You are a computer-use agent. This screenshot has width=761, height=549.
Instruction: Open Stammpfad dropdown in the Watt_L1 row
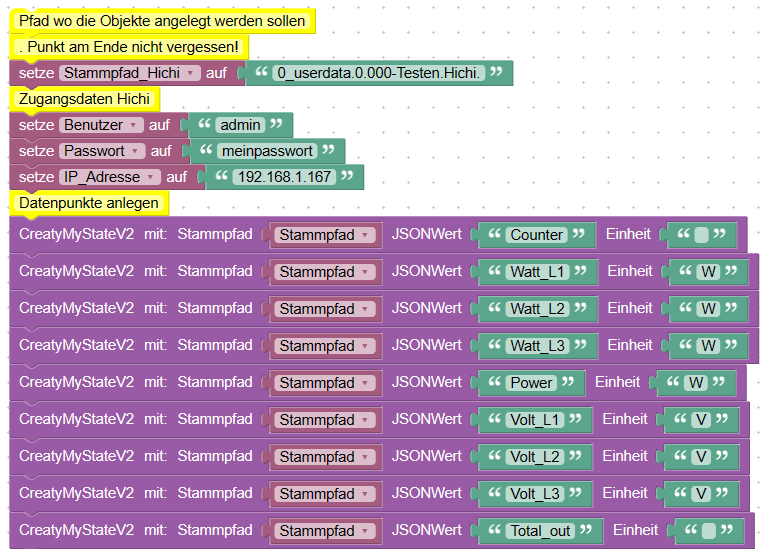tap(324, 272)
